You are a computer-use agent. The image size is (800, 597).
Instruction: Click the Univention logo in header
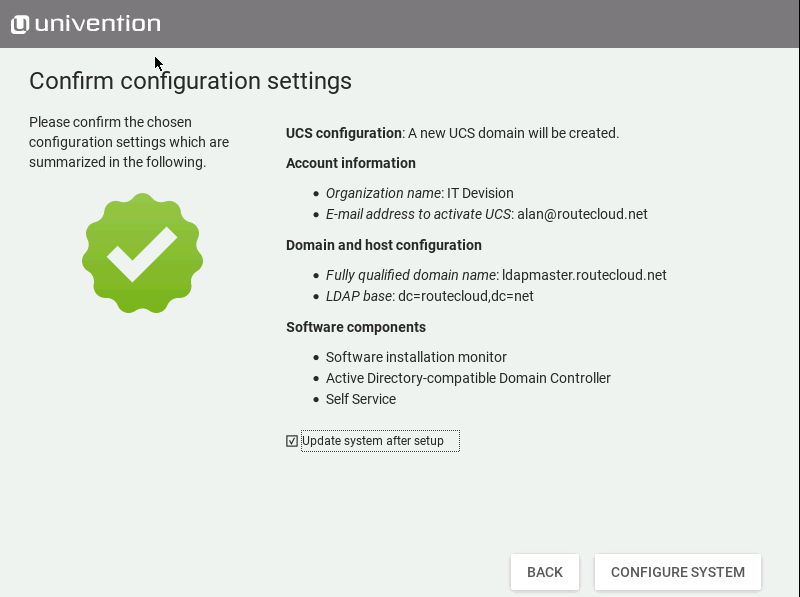click(86, 24)
